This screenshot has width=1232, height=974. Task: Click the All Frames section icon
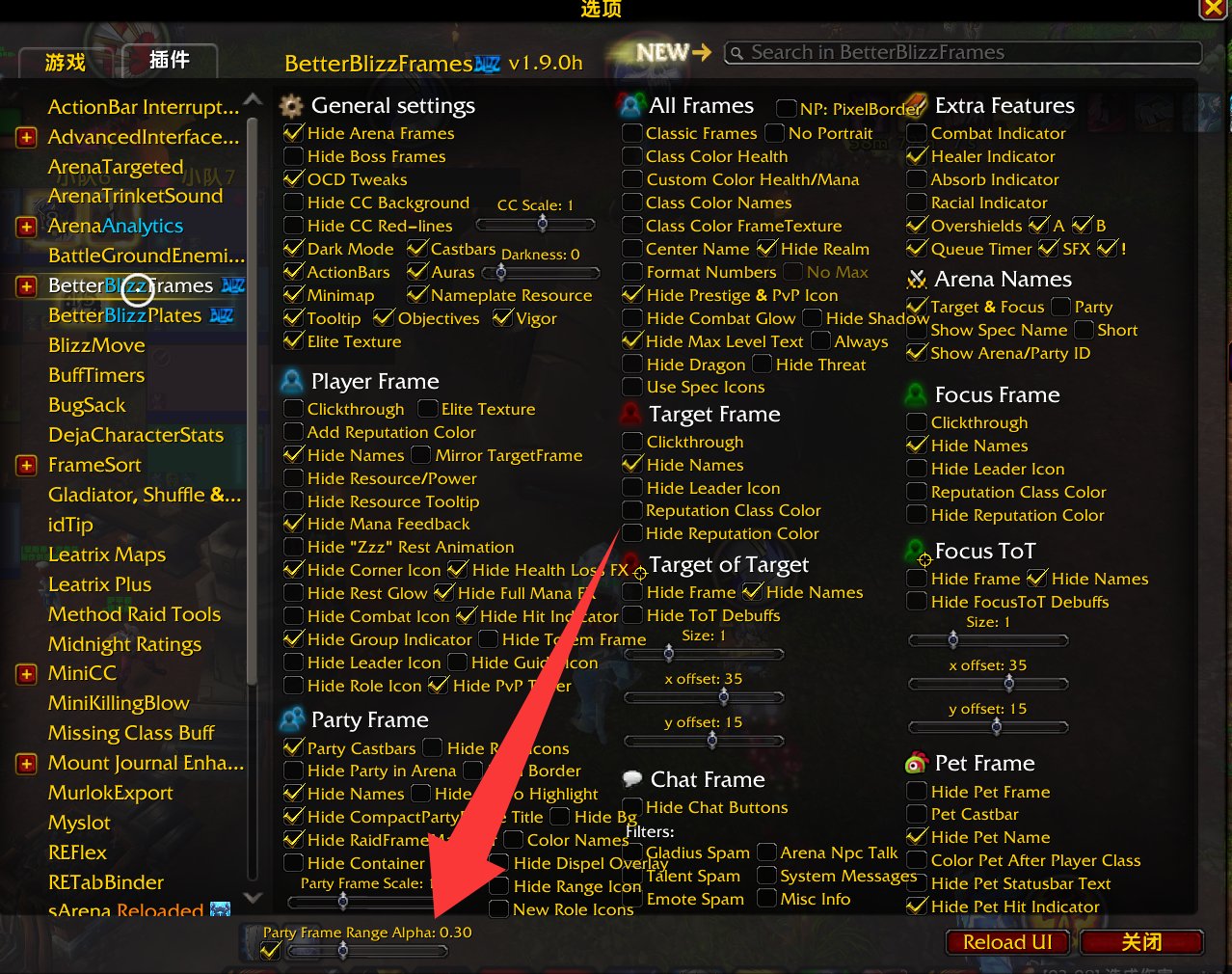point(632,105)
